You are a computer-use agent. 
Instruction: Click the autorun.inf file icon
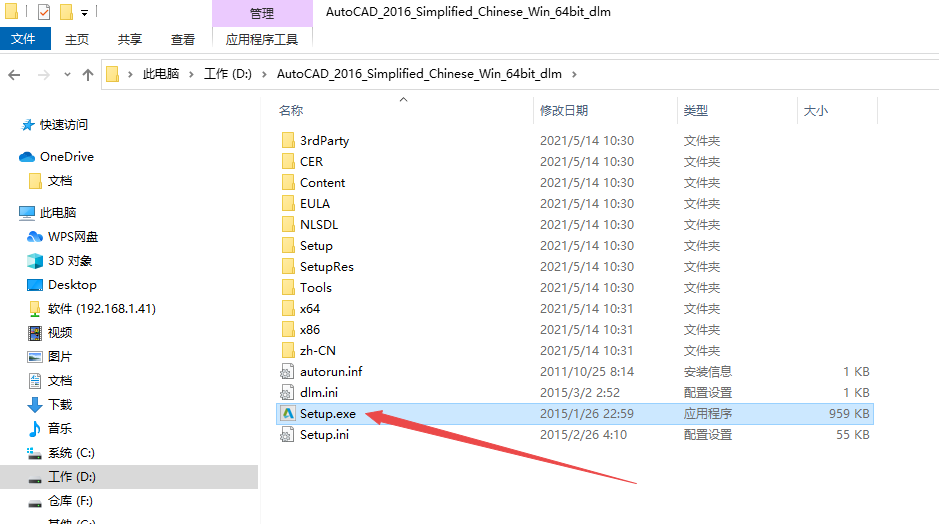click(x=286, y=372)
